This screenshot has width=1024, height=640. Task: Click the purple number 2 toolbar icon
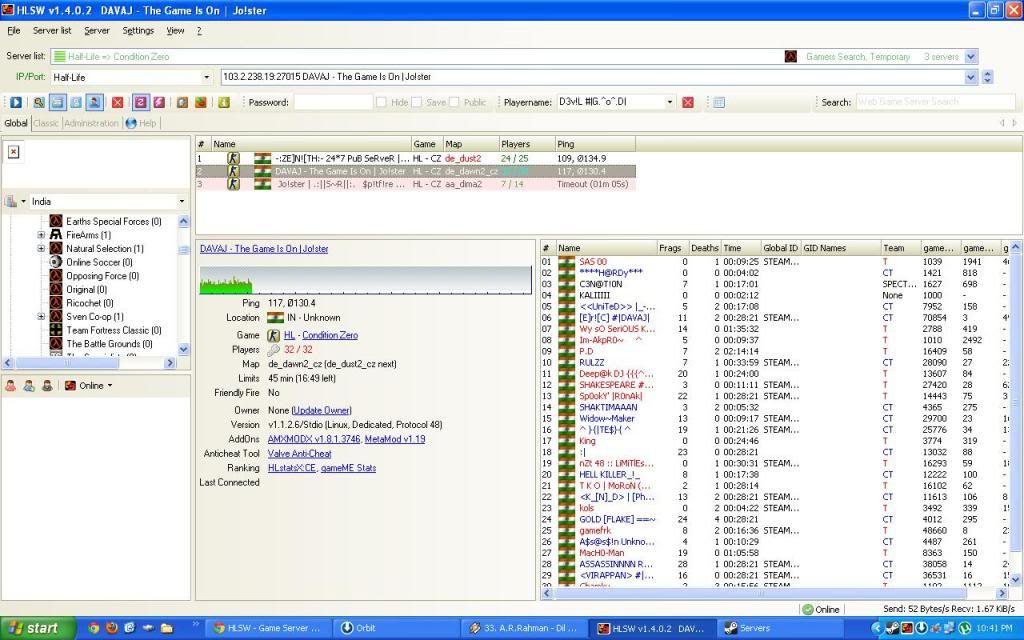pyautogui.click(x=140, y=102)
